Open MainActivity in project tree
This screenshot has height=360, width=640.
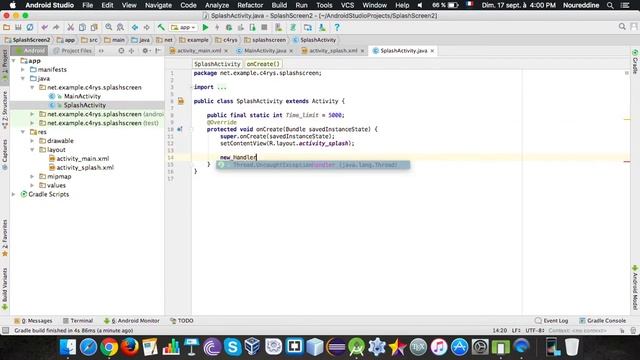click(x=82, y=96)
